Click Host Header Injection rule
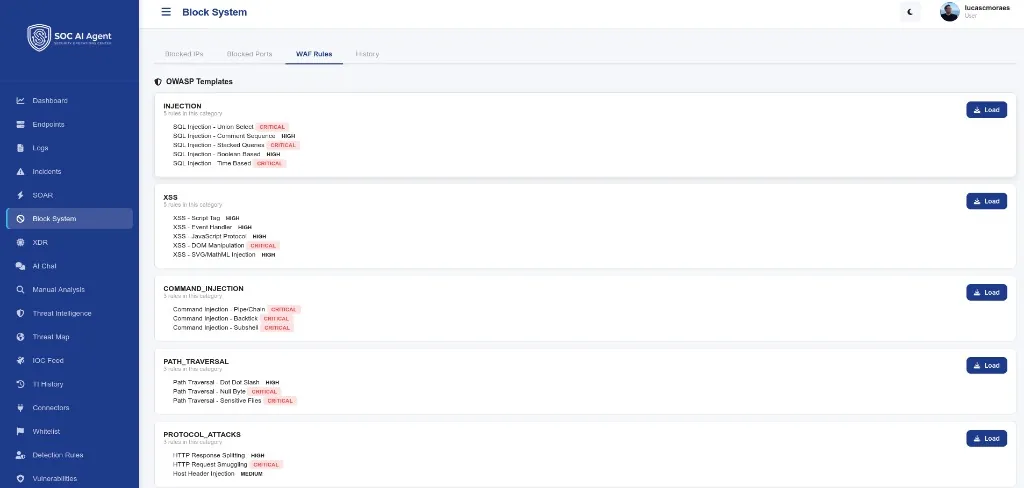This screenshot has height=488, width=1024. point(204,474)
